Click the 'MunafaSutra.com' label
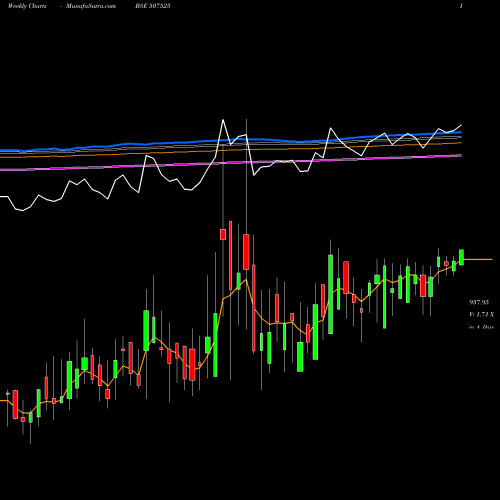This screenshot has height=500, width=500. point(91,6)
